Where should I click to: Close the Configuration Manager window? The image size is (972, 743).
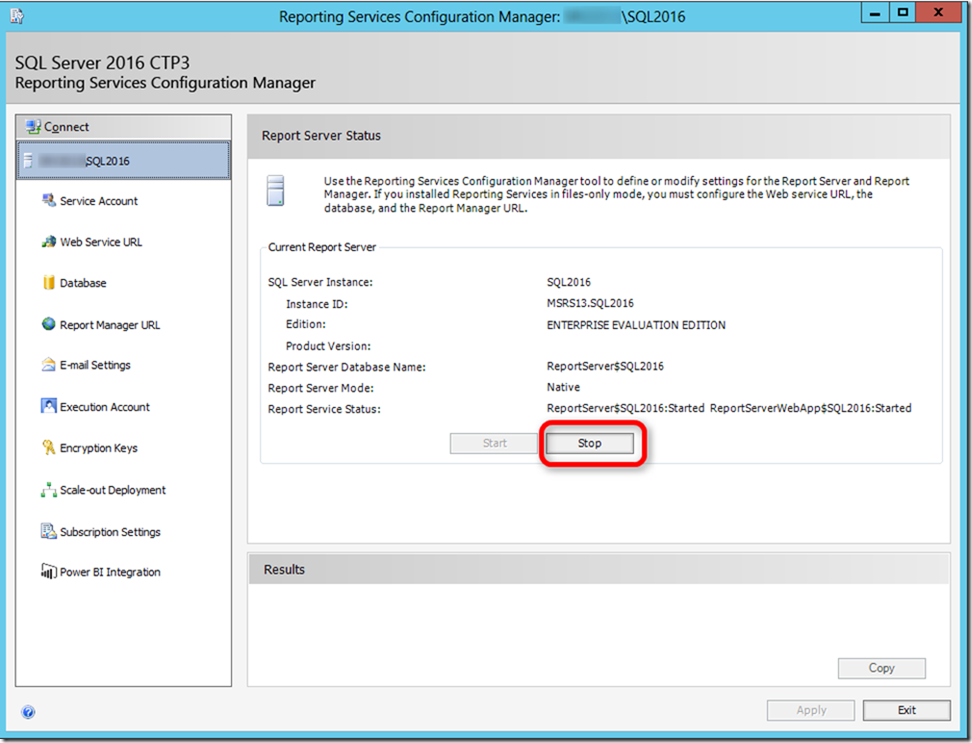938,12
